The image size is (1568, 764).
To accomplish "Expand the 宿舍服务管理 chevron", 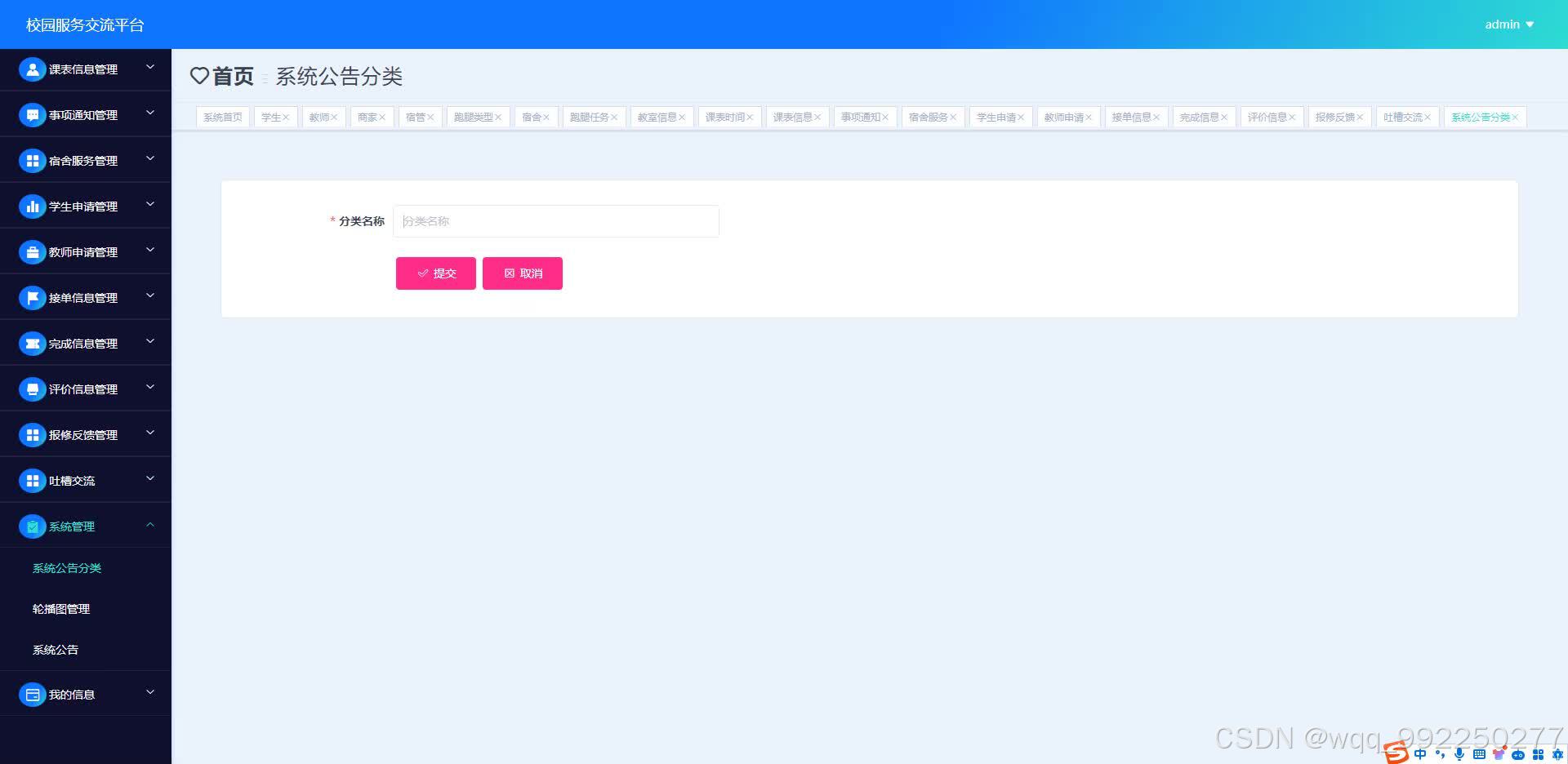I will click(x=150, y=158).
